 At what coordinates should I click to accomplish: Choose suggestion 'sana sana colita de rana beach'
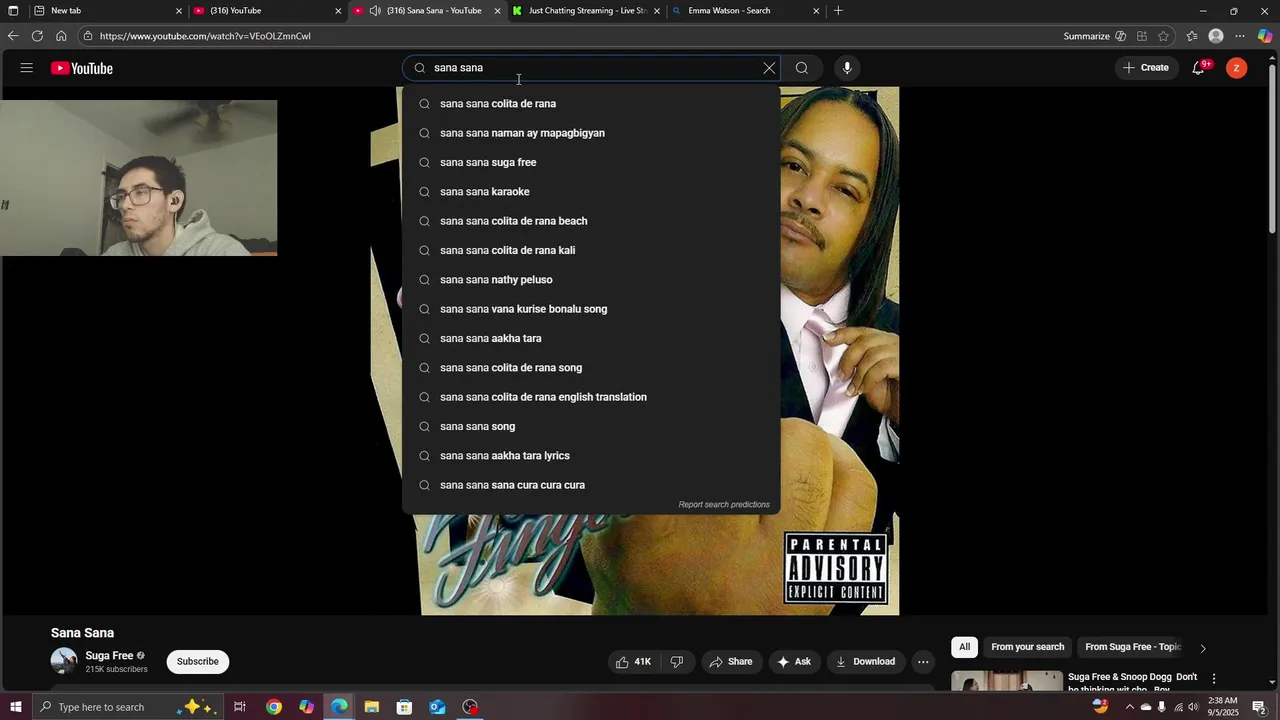(591, 221)
